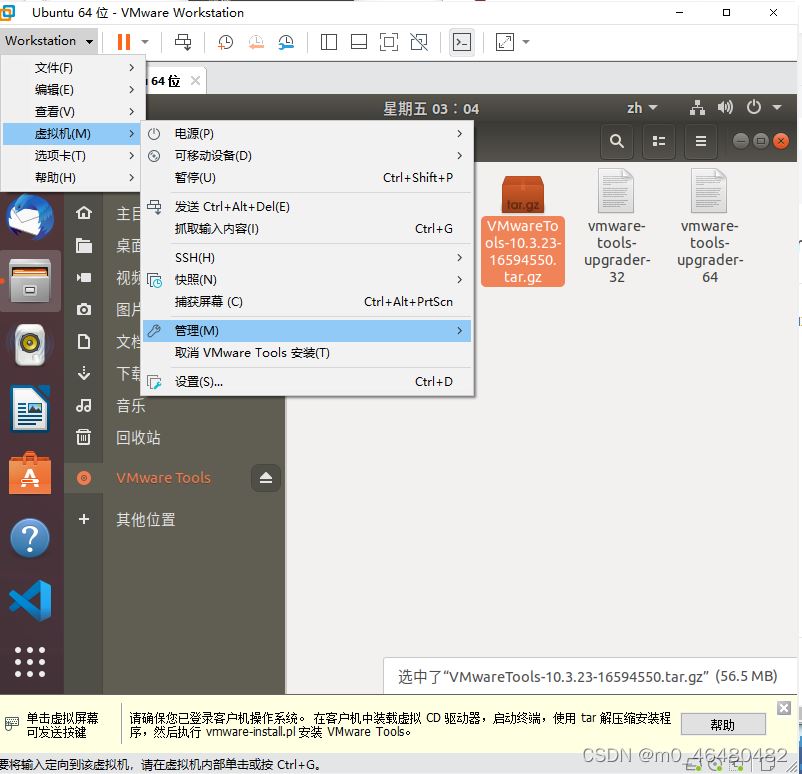Open 设置(S)... entry
The height and width of the screenshot is (774, 802).
coord(307,382)
